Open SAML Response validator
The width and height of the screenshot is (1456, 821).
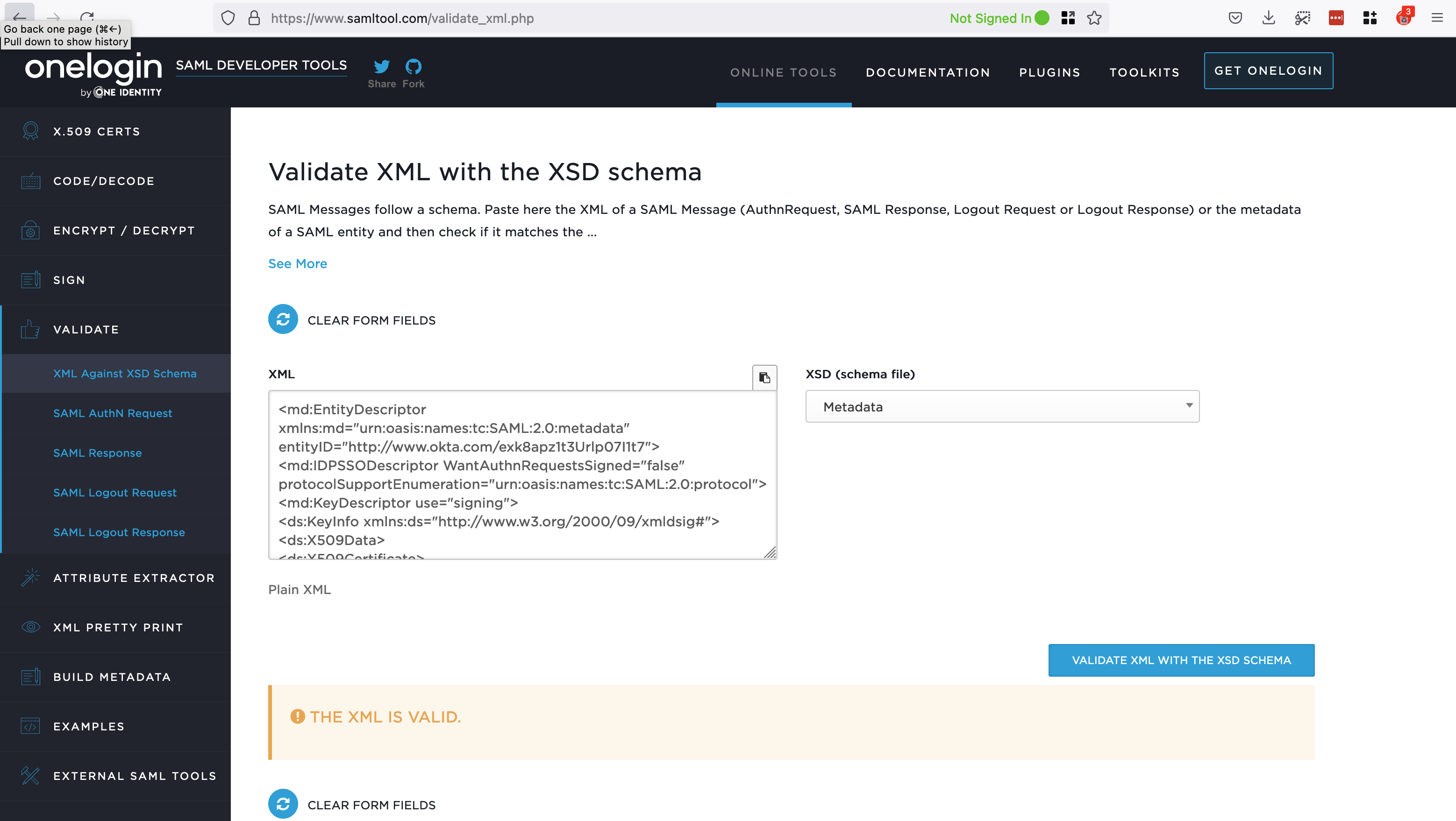pos(97,453)
